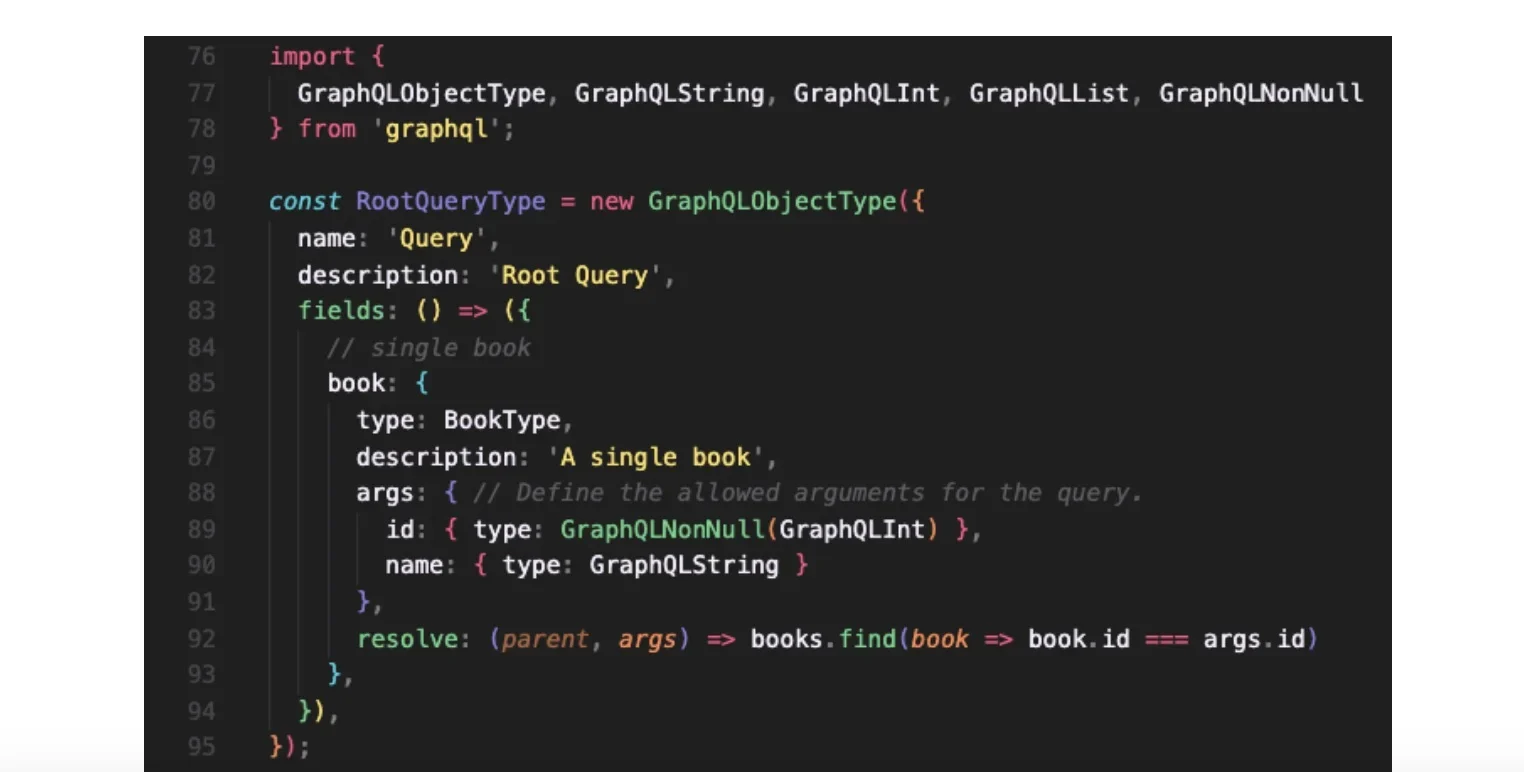This screenshot has width=1524, height=772.
Task: Click the 'book' property on line 85
Action: [x=356, y=383]
